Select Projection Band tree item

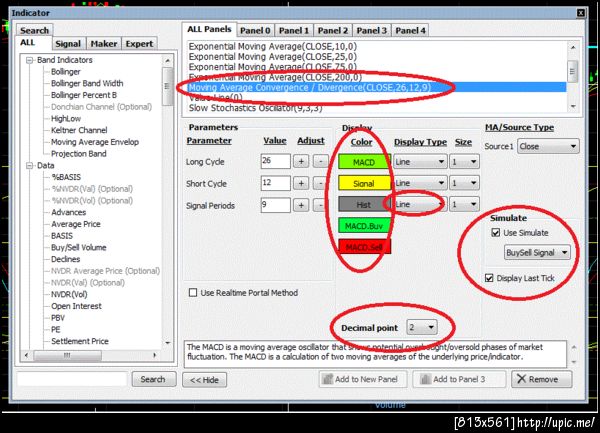click(79, 153)
